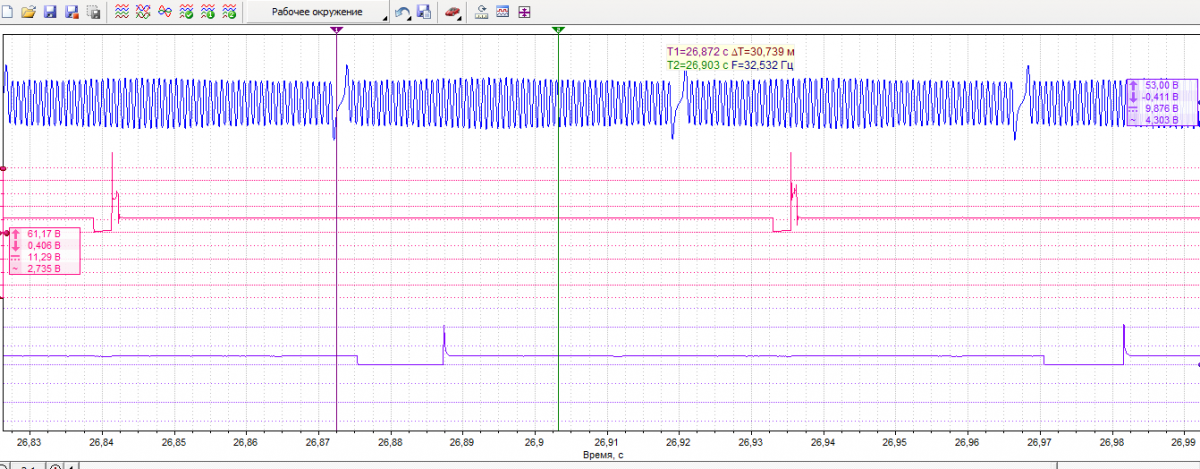Select the purple T1 cursor marker
The image size is (1200, 469).
[x=336, y=31]
